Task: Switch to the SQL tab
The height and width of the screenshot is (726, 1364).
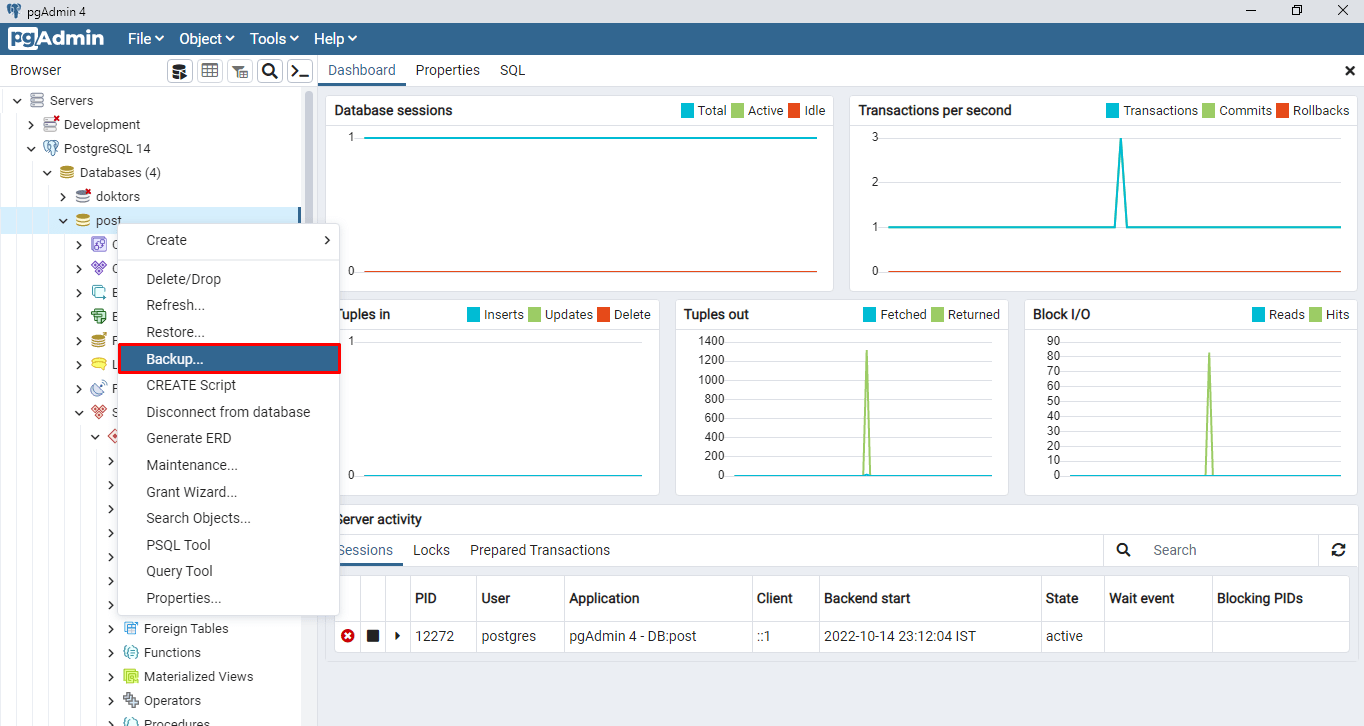Action: coord(513,70)
